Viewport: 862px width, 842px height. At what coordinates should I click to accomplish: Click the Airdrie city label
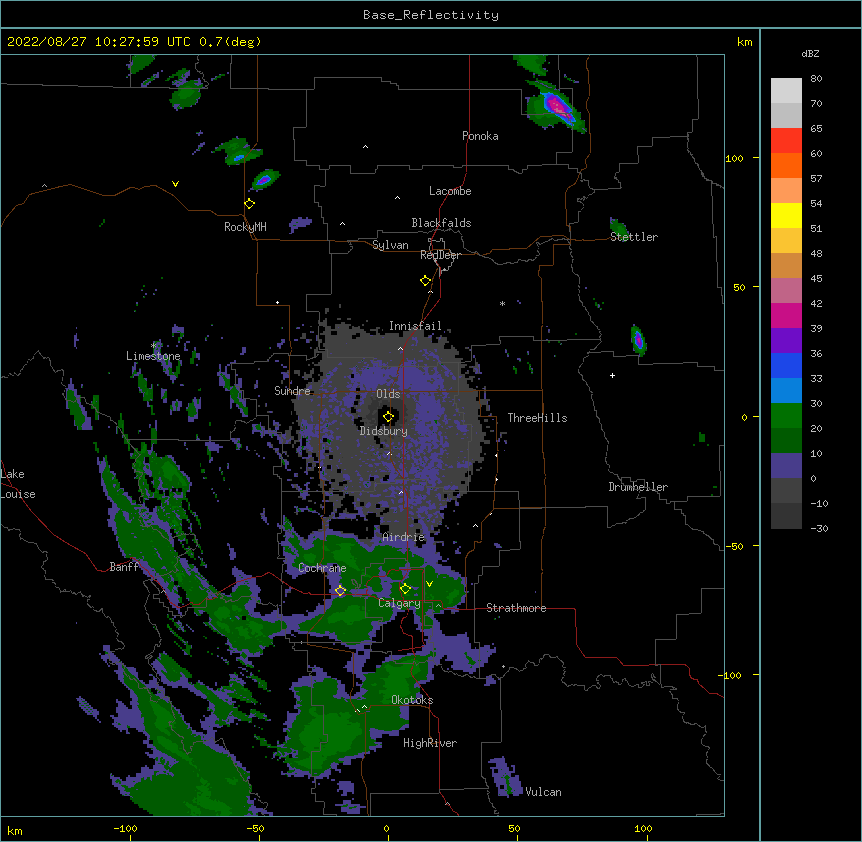pyautogui.click(x=403, y=537)
